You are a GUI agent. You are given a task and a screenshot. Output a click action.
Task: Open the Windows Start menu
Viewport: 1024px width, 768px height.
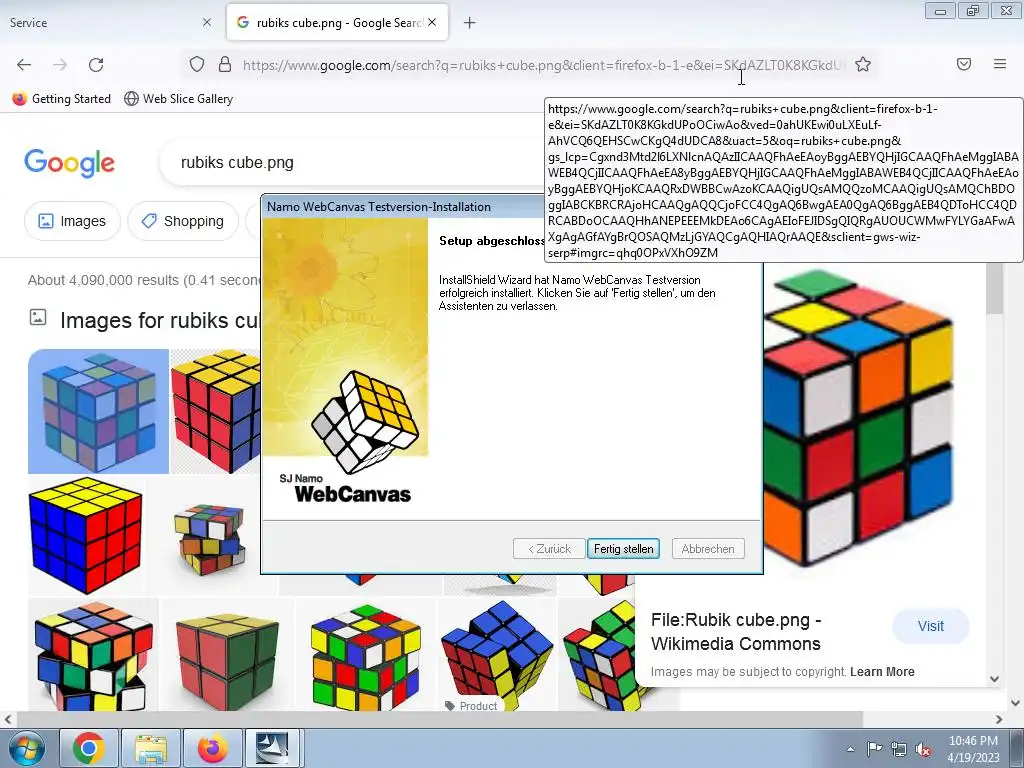(27, 749)
